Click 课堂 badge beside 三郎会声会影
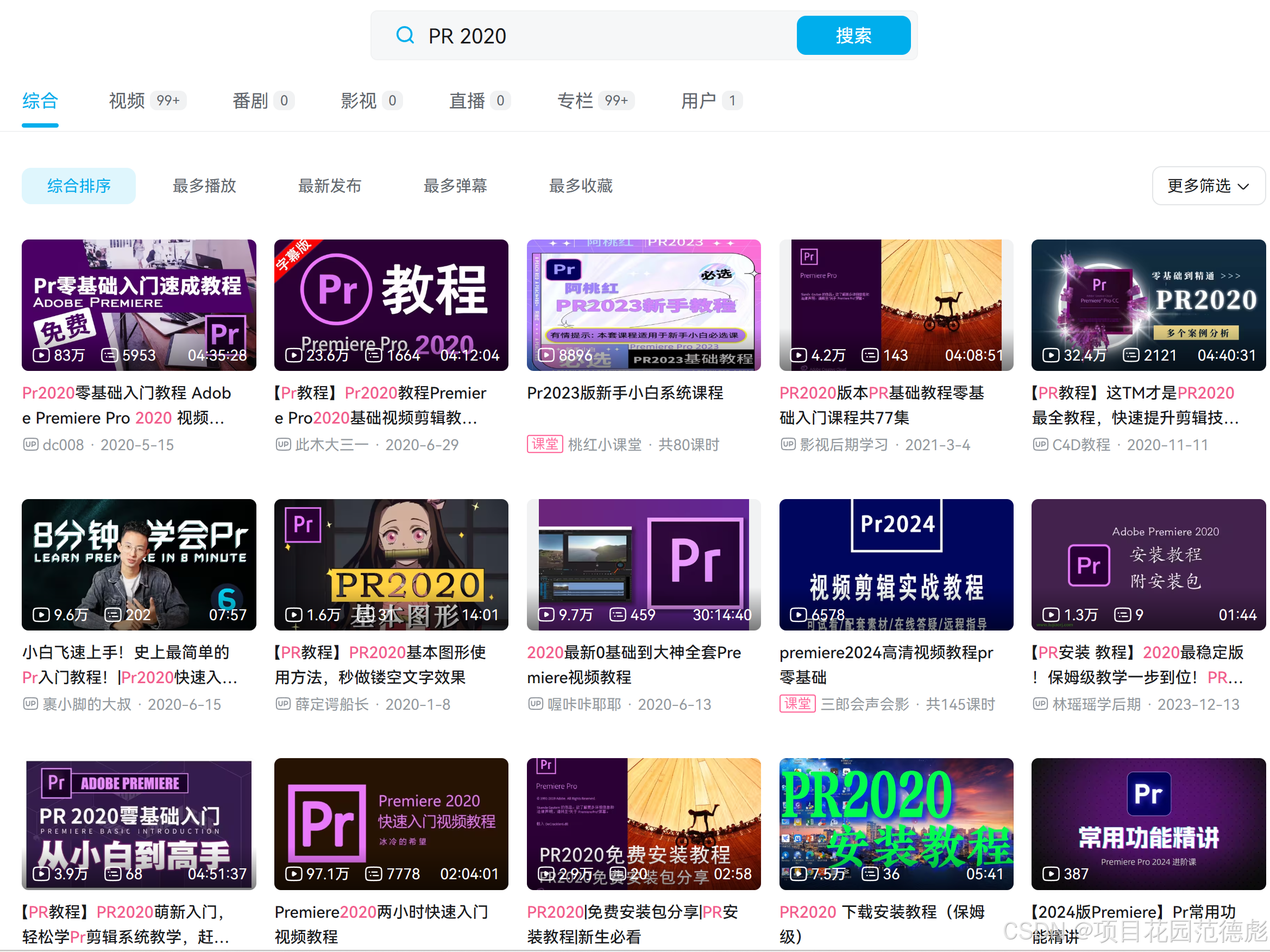This screenshot has width=1270, height=952. point(797,704)
